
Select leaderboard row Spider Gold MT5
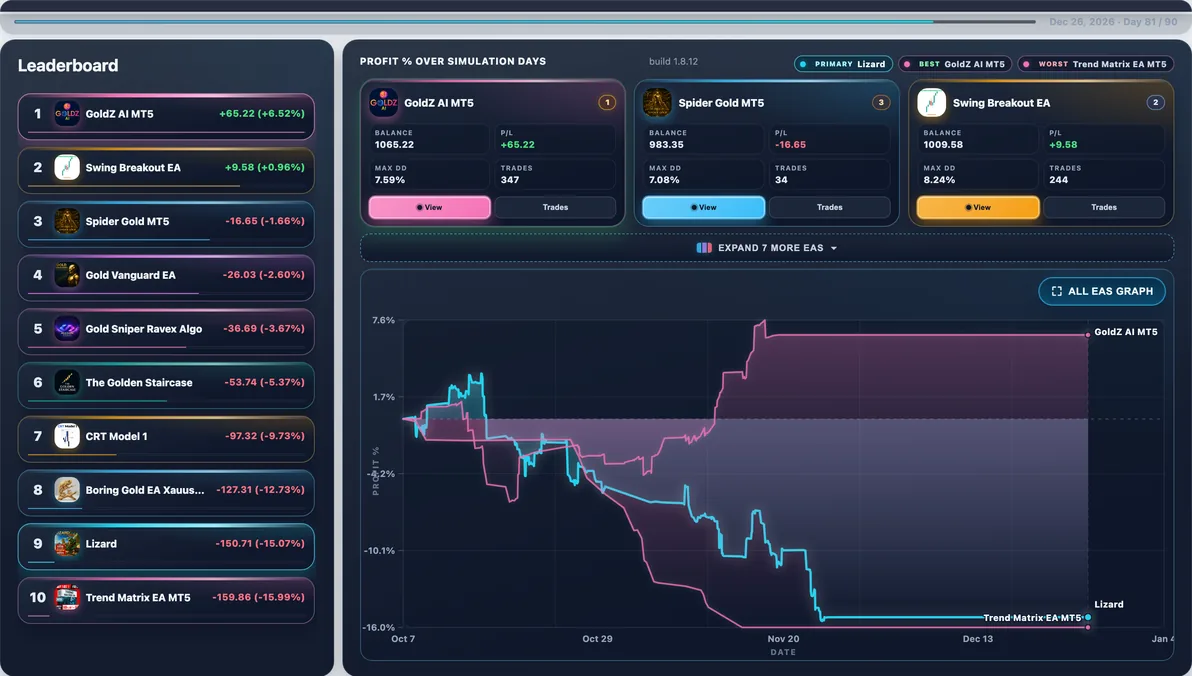[x=166, y=224]
